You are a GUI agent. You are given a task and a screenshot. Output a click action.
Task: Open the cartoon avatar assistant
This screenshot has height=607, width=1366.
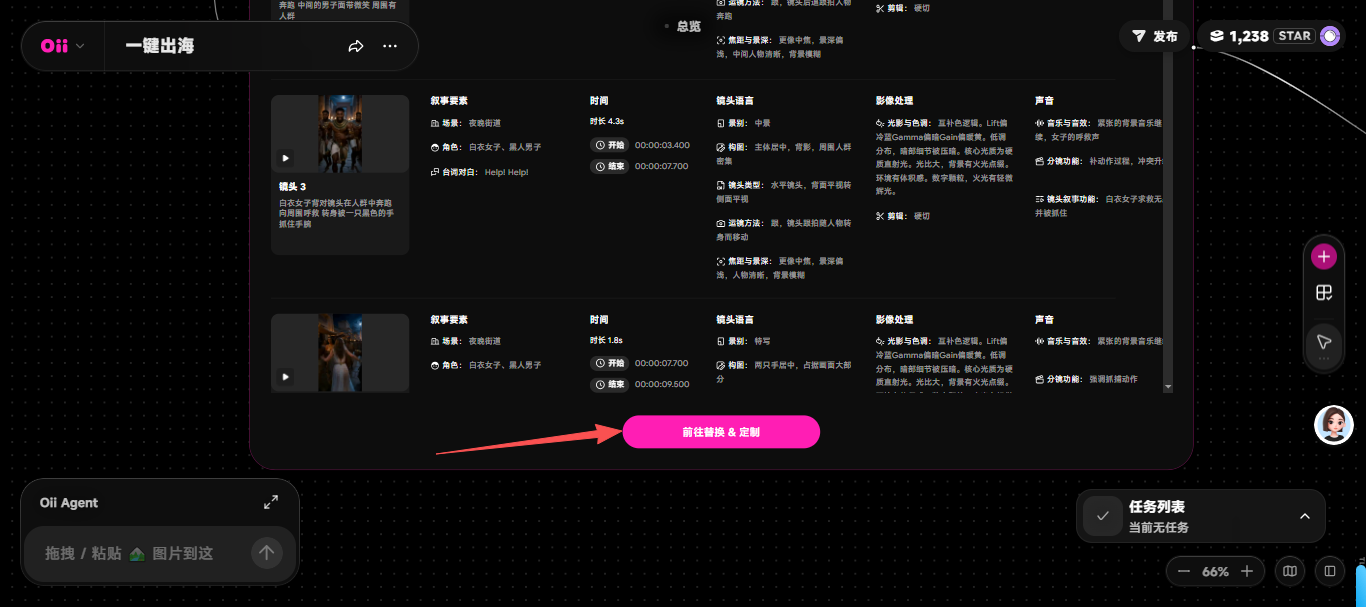click(x=1333, y=425)
